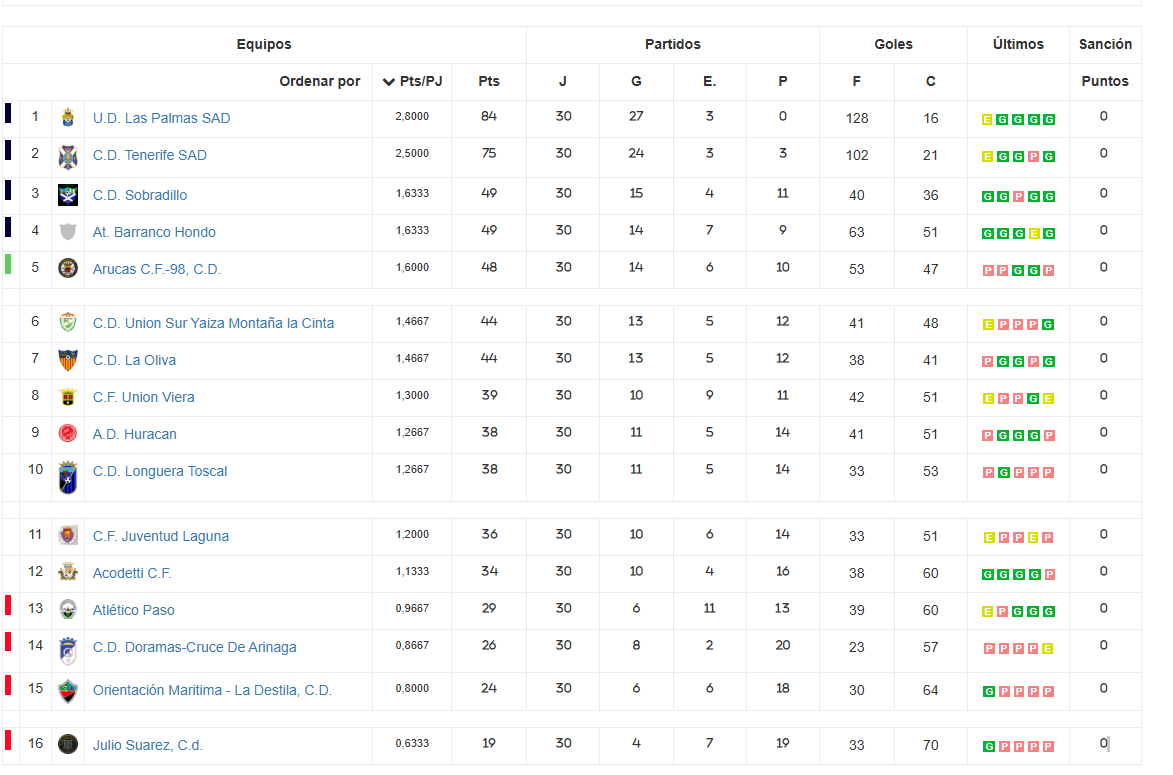Click the J matches-played column header
Screen dimensions: 1173x775
563,82
